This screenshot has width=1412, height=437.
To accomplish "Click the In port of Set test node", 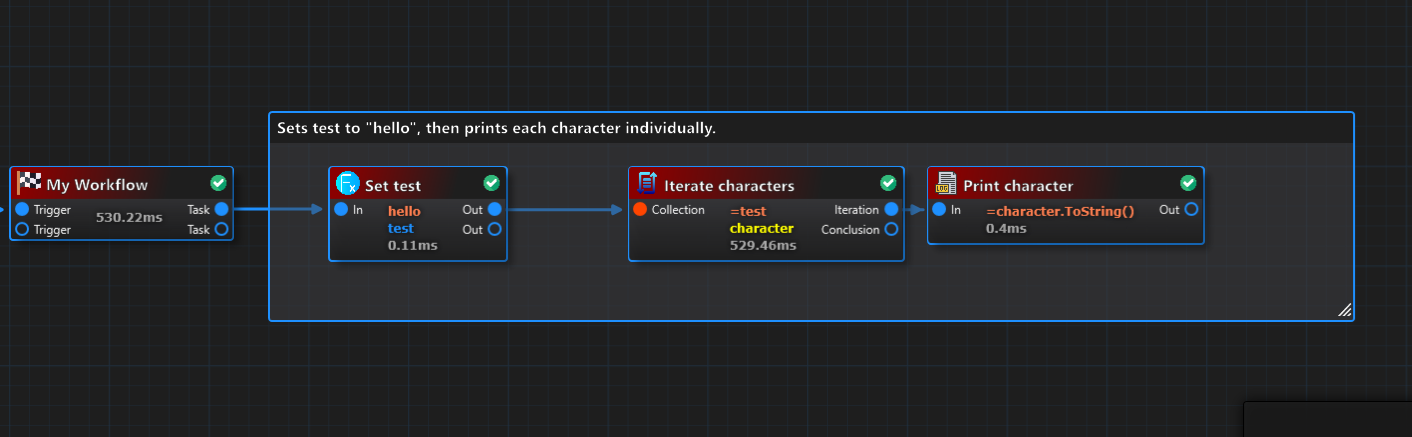I will pos(340,210).
